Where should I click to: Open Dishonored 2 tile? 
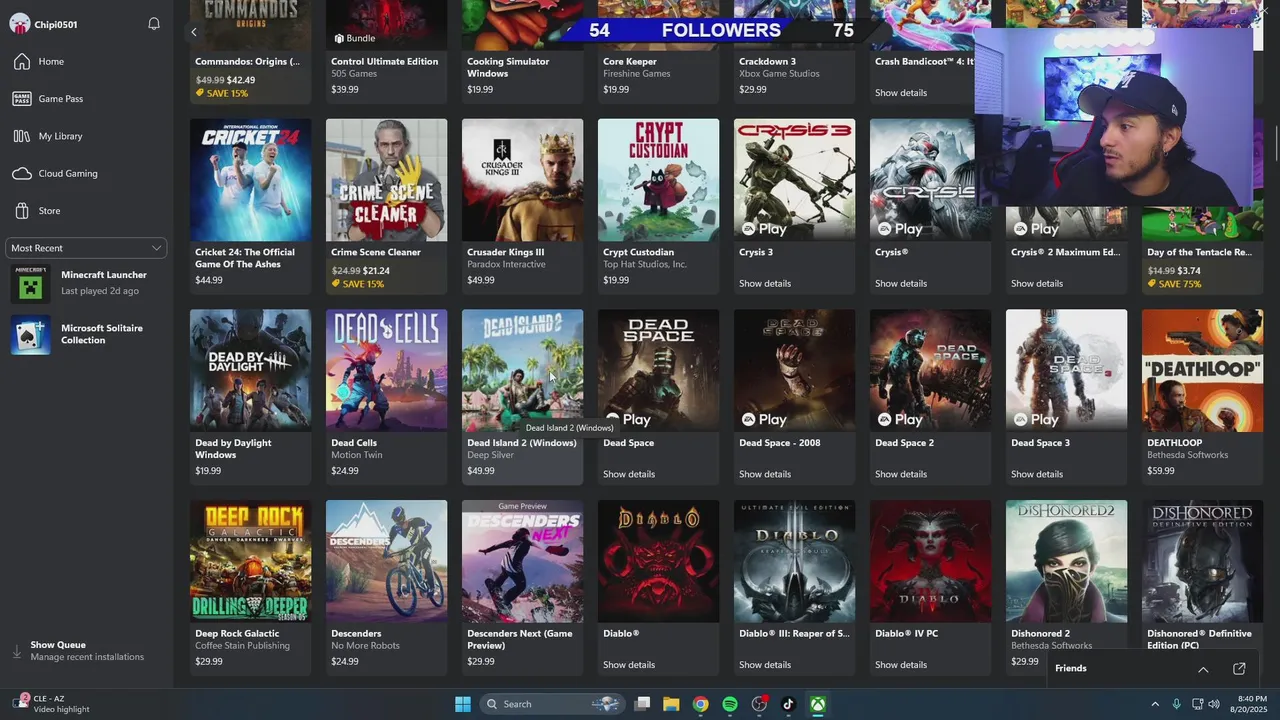click(1066, 588)
